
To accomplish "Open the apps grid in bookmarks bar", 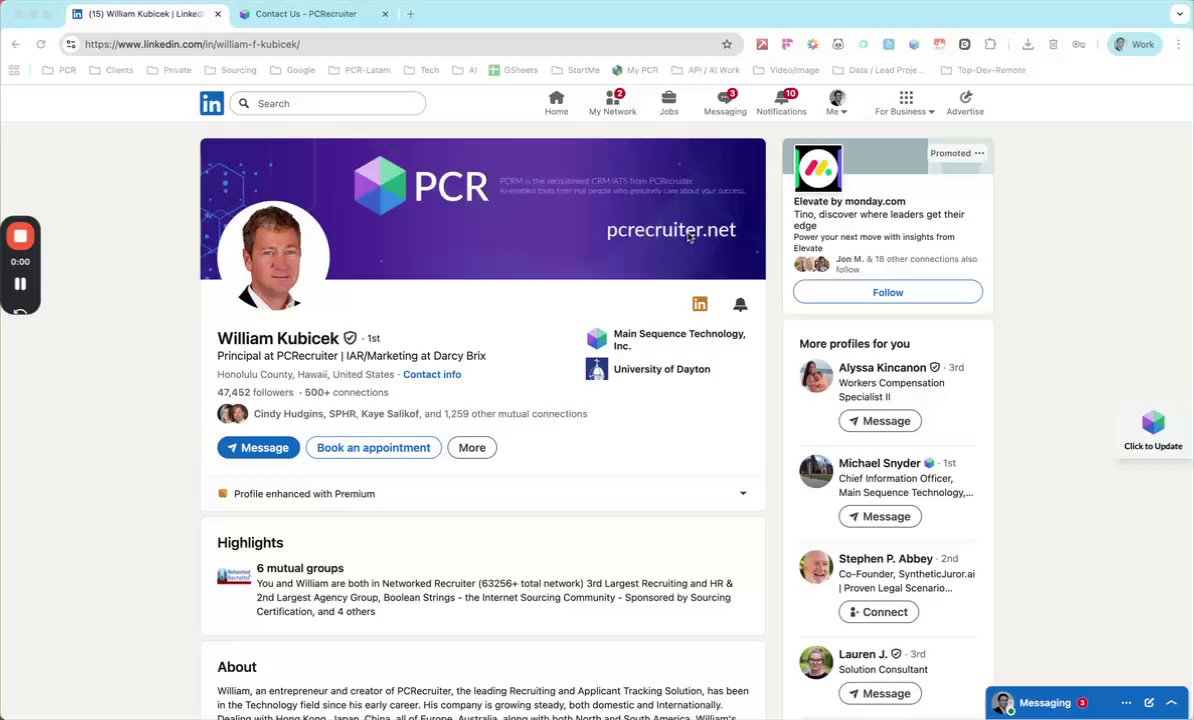I will point(14,70).
